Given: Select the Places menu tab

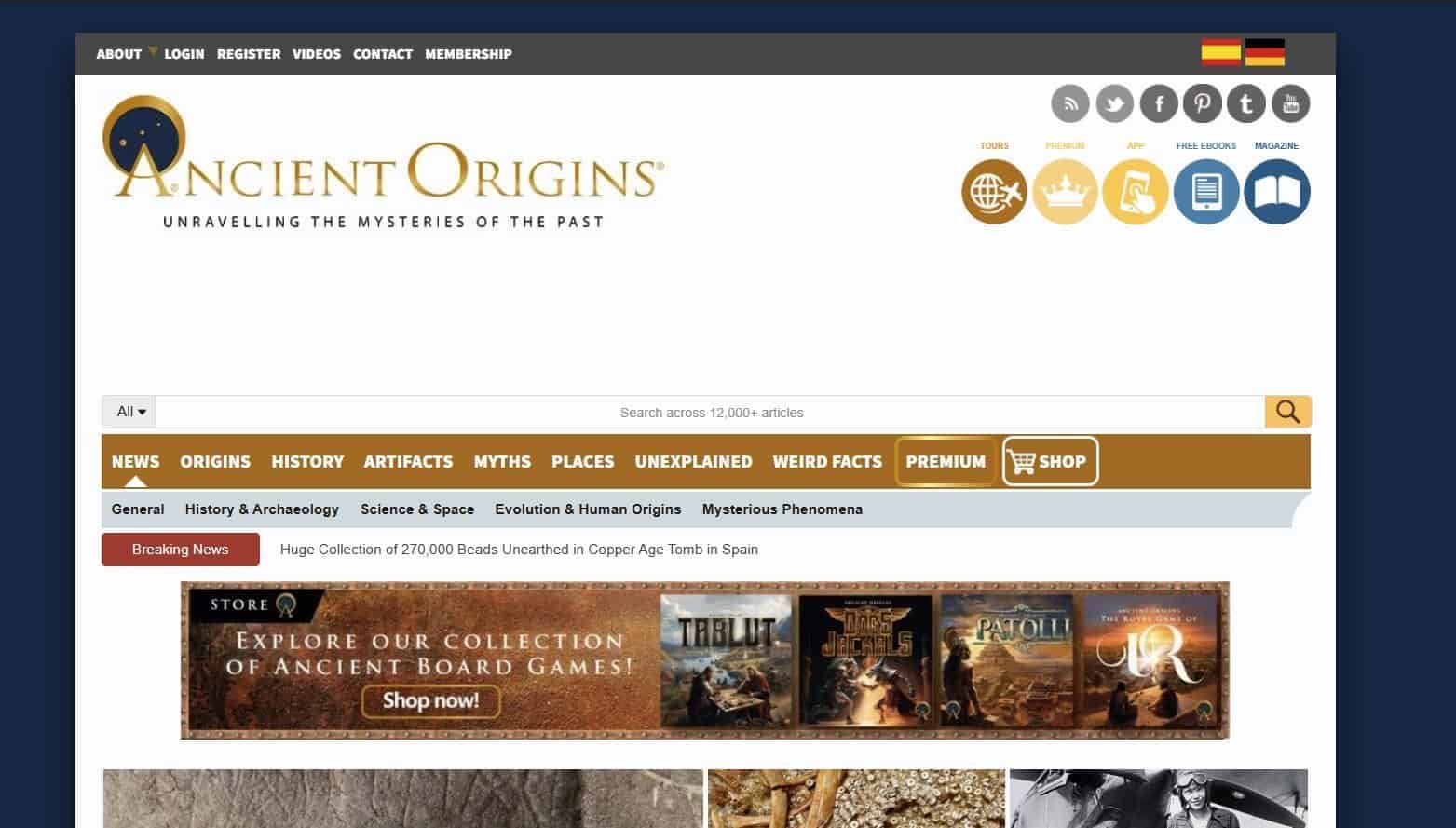Looking at the screenshot, I should (583, 461).
